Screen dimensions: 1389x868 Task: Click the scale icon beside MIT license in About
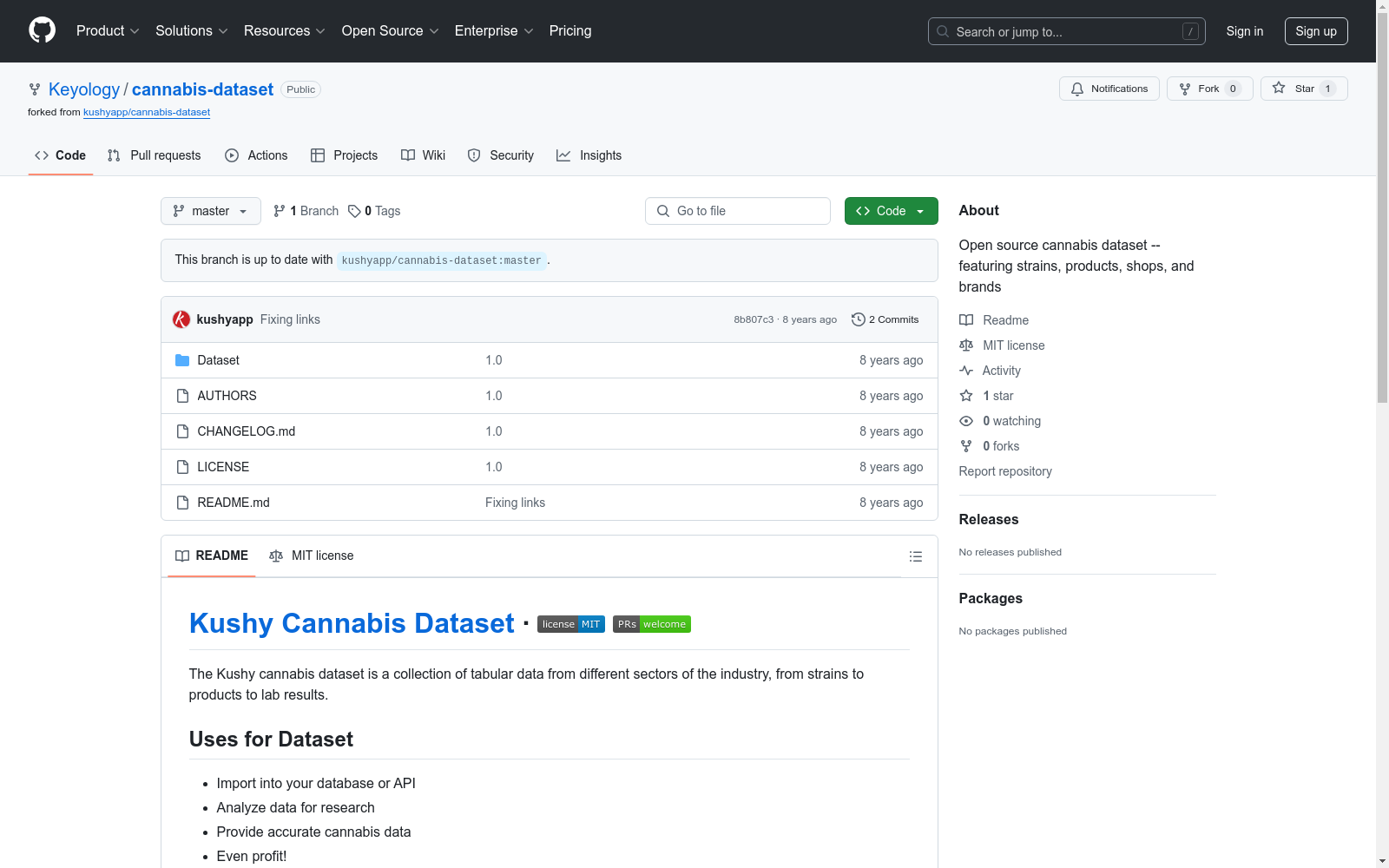click(966, 345)
